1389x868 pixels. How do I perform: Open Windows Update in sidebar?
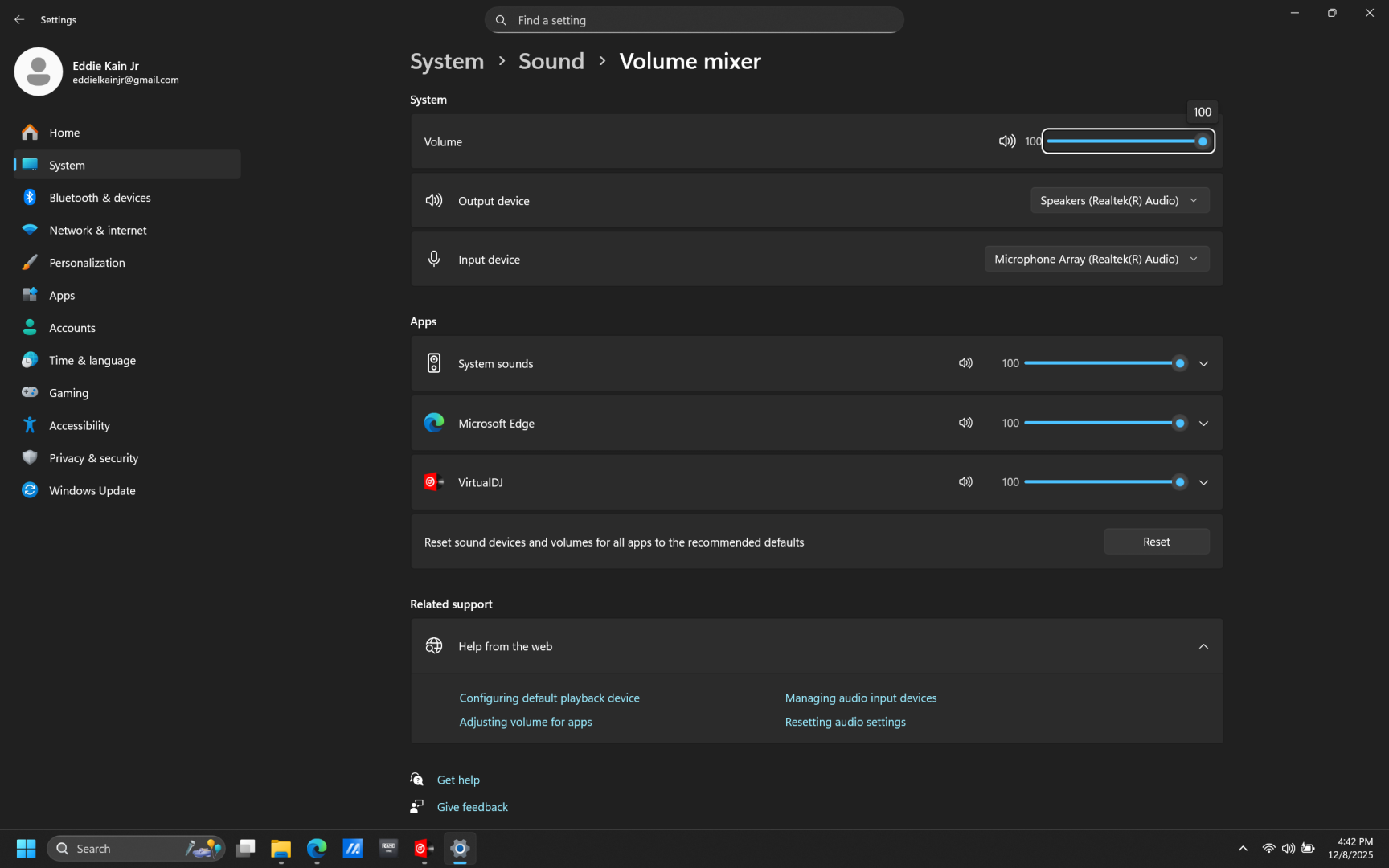coord(92,491)
